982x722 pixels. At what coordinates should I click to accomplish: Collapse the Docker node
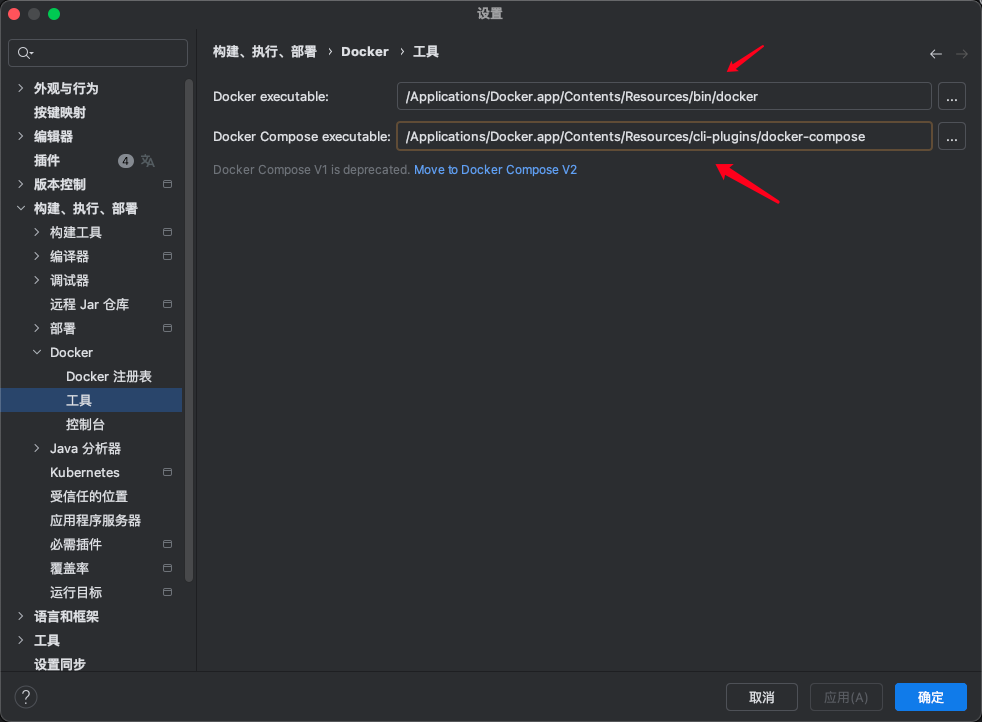(x=37, y=352)
